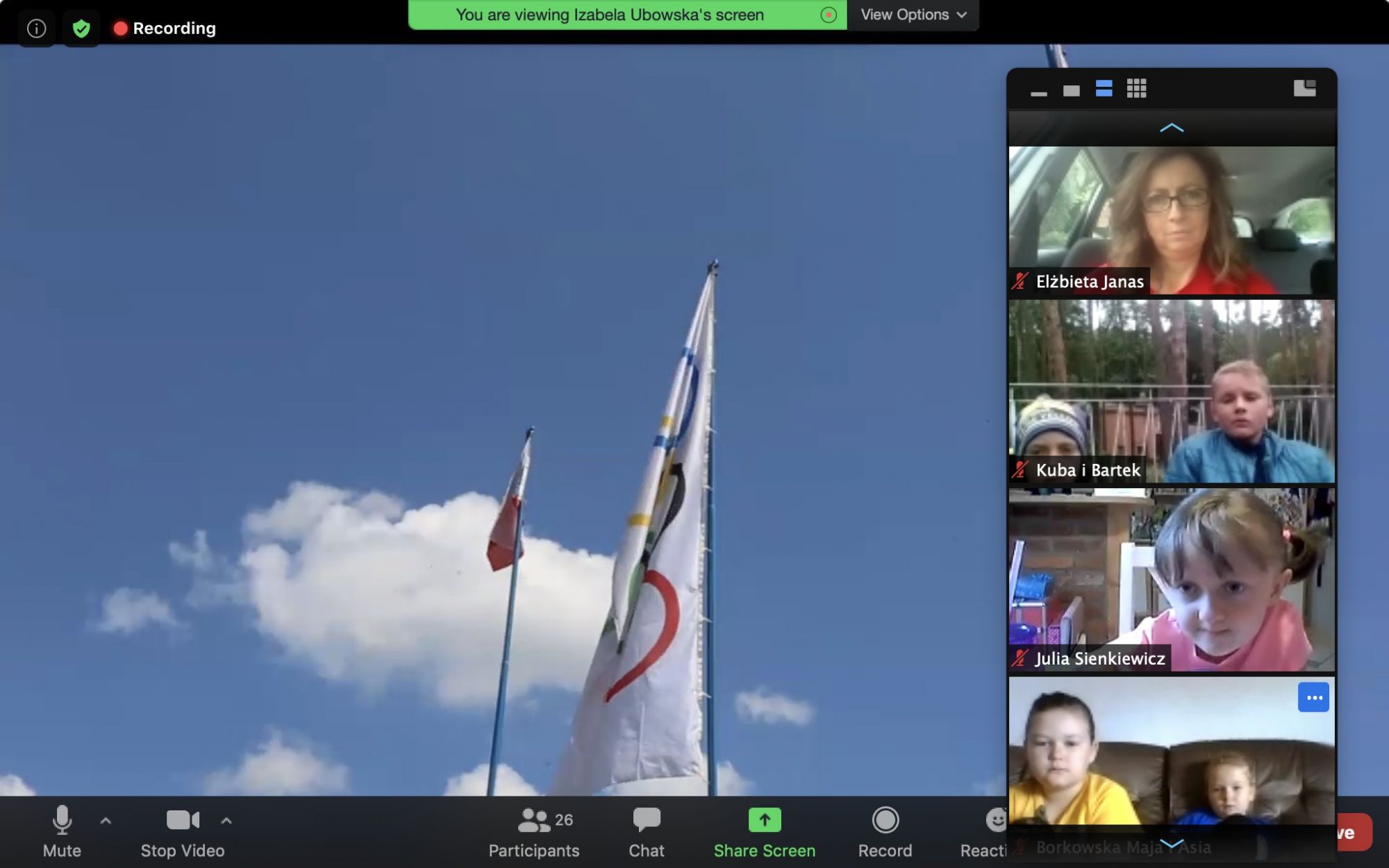Image resolution: width=1389 pixels, height=868 pixels.
Task: Select Kuba i Bartek video thumbnail
Action: (1172, 391)
